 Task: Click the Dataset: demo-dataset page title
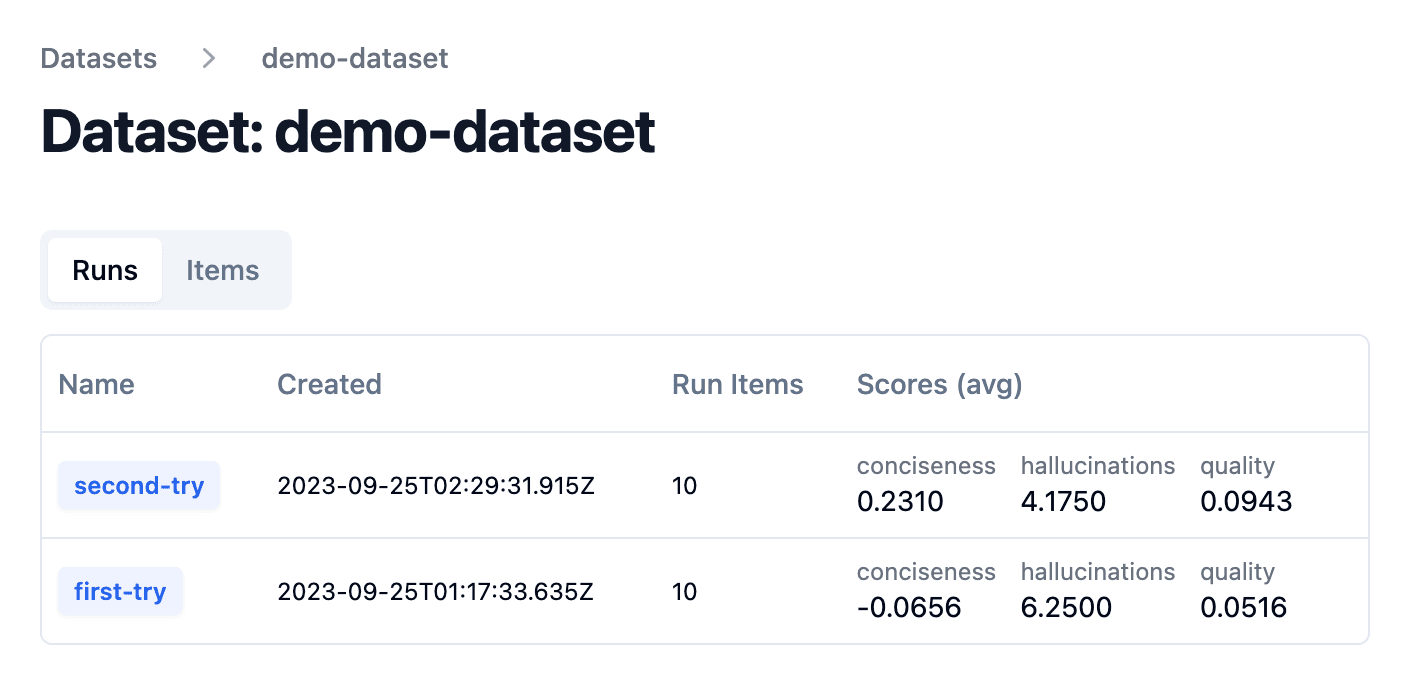point(347,131)
